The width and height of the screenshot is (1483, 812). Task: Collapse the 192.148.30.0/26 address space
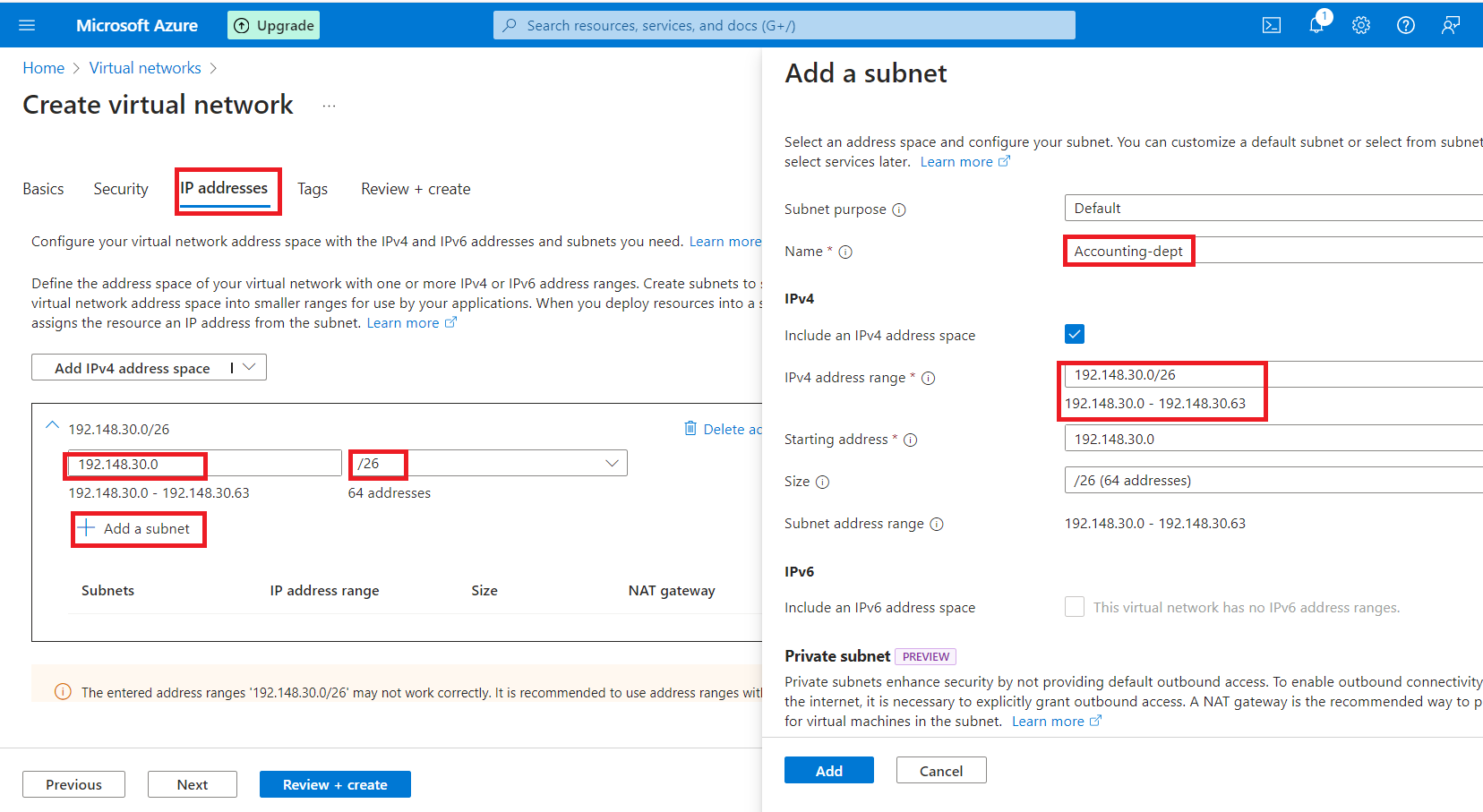pos(53,426)
